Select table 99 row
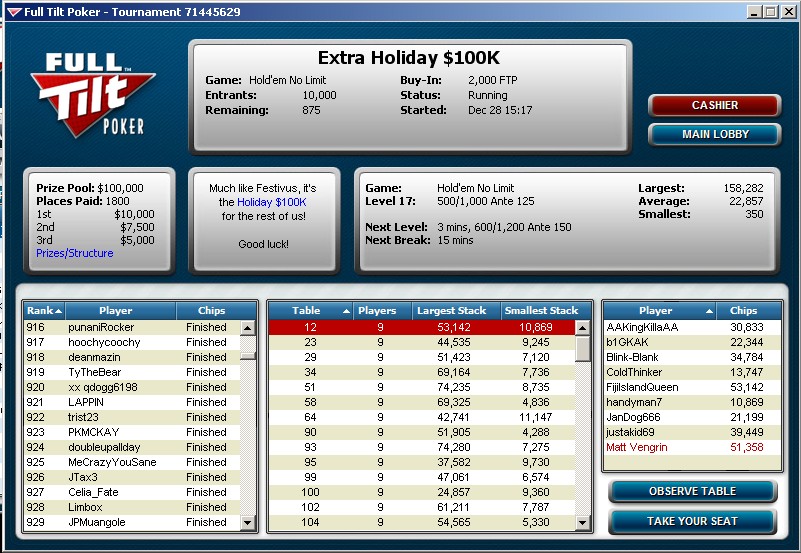Image resolution: width=801 pixels, height=553 pixels. pos(422,477)
